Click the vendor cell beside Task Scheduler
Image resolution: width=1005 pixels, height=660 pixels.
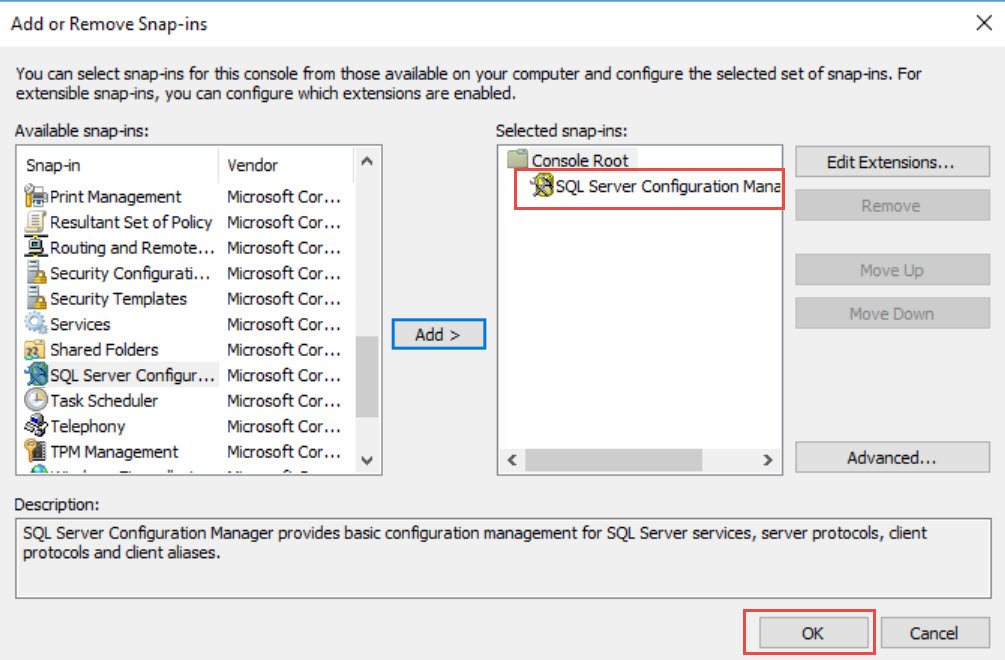(x=284, y=401)
